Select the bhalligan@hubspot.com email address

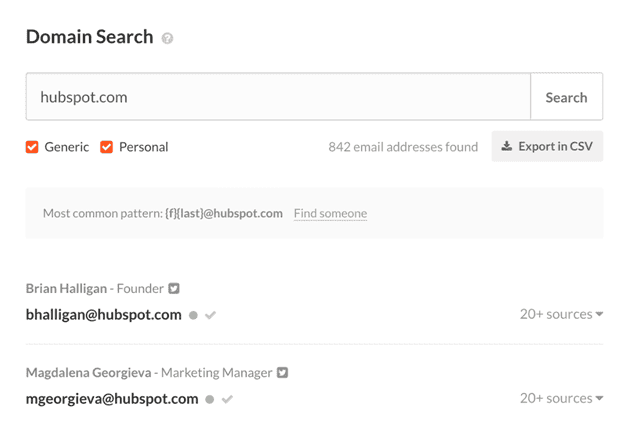point(103,315)
